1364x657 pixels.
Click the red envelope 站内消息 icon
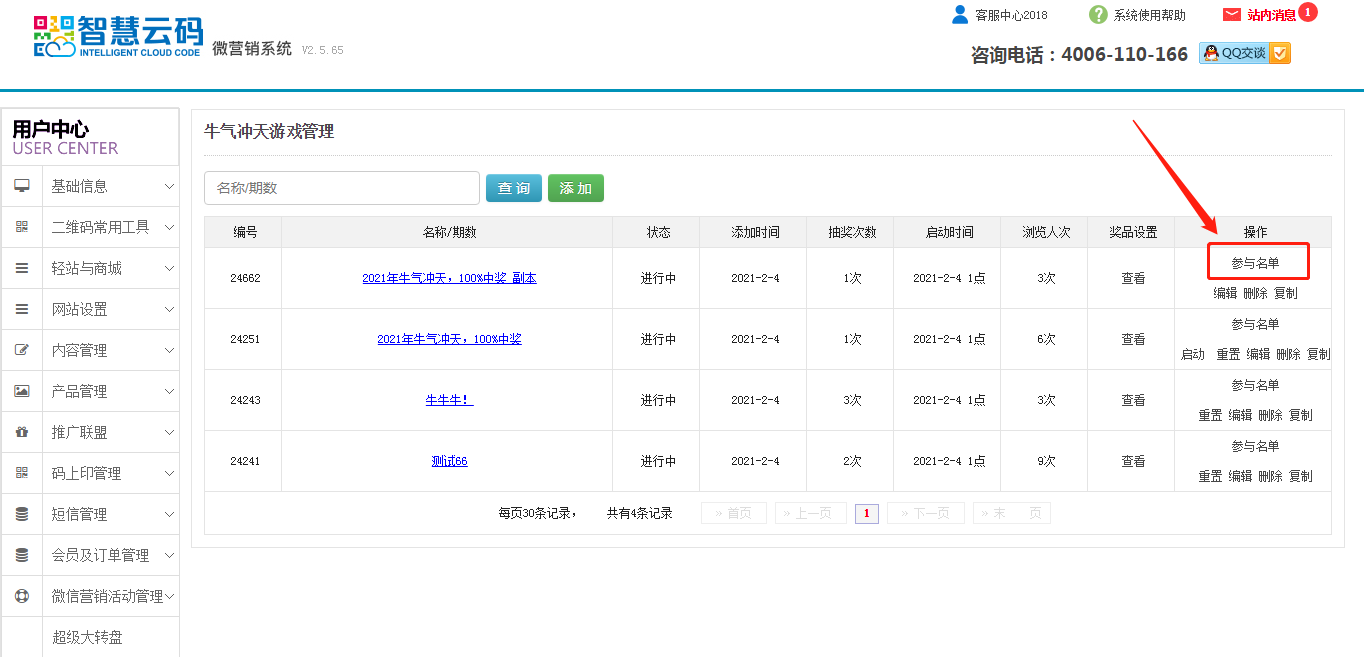click(1231, 15)
